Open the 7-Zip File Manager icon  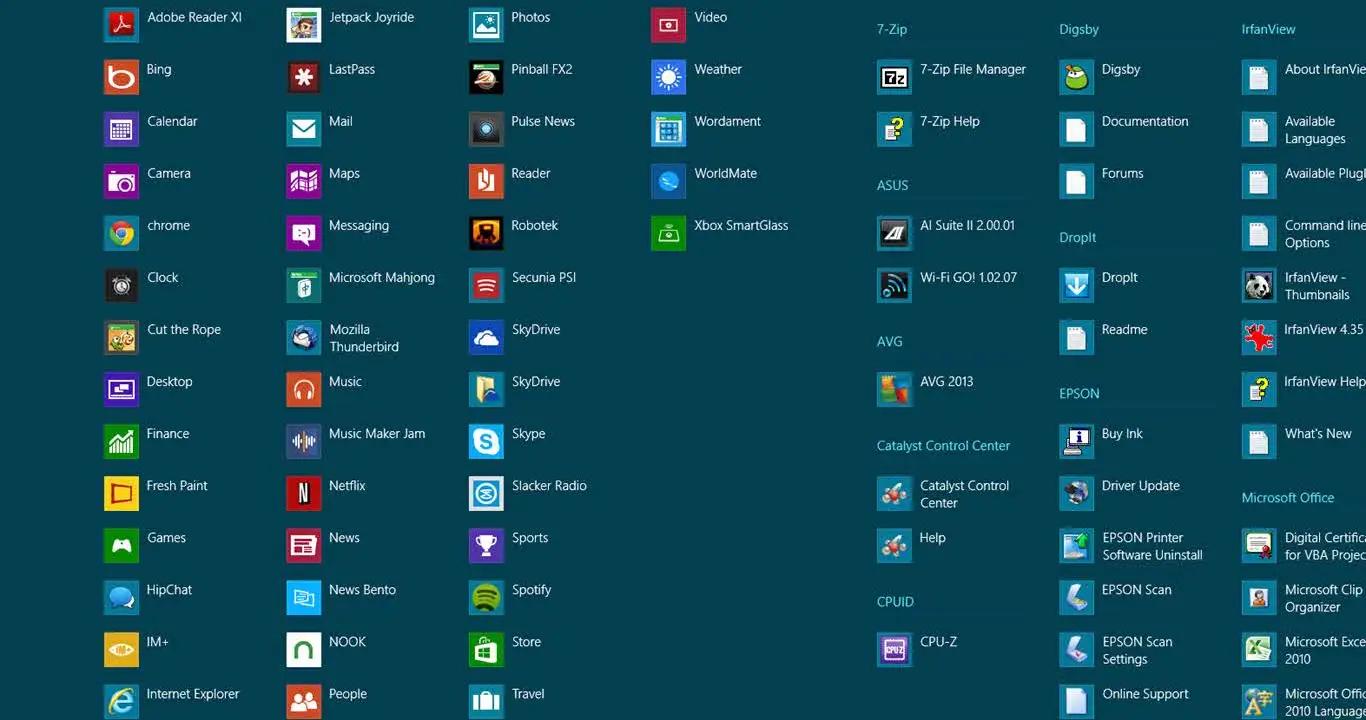[894, 77]
